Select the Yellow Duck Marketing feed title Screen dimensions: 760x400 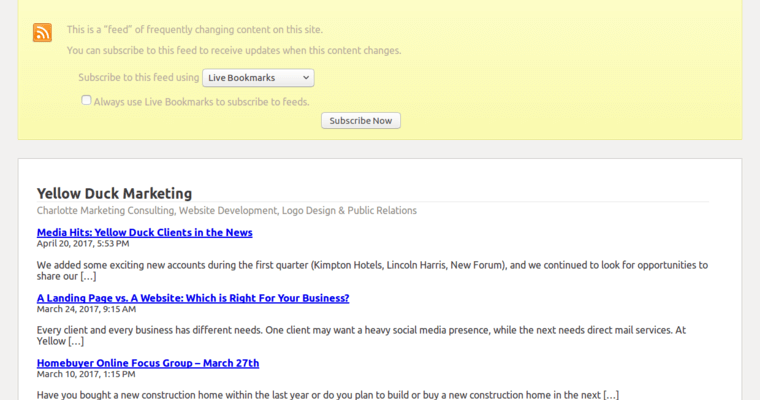(x=114, y=193)
